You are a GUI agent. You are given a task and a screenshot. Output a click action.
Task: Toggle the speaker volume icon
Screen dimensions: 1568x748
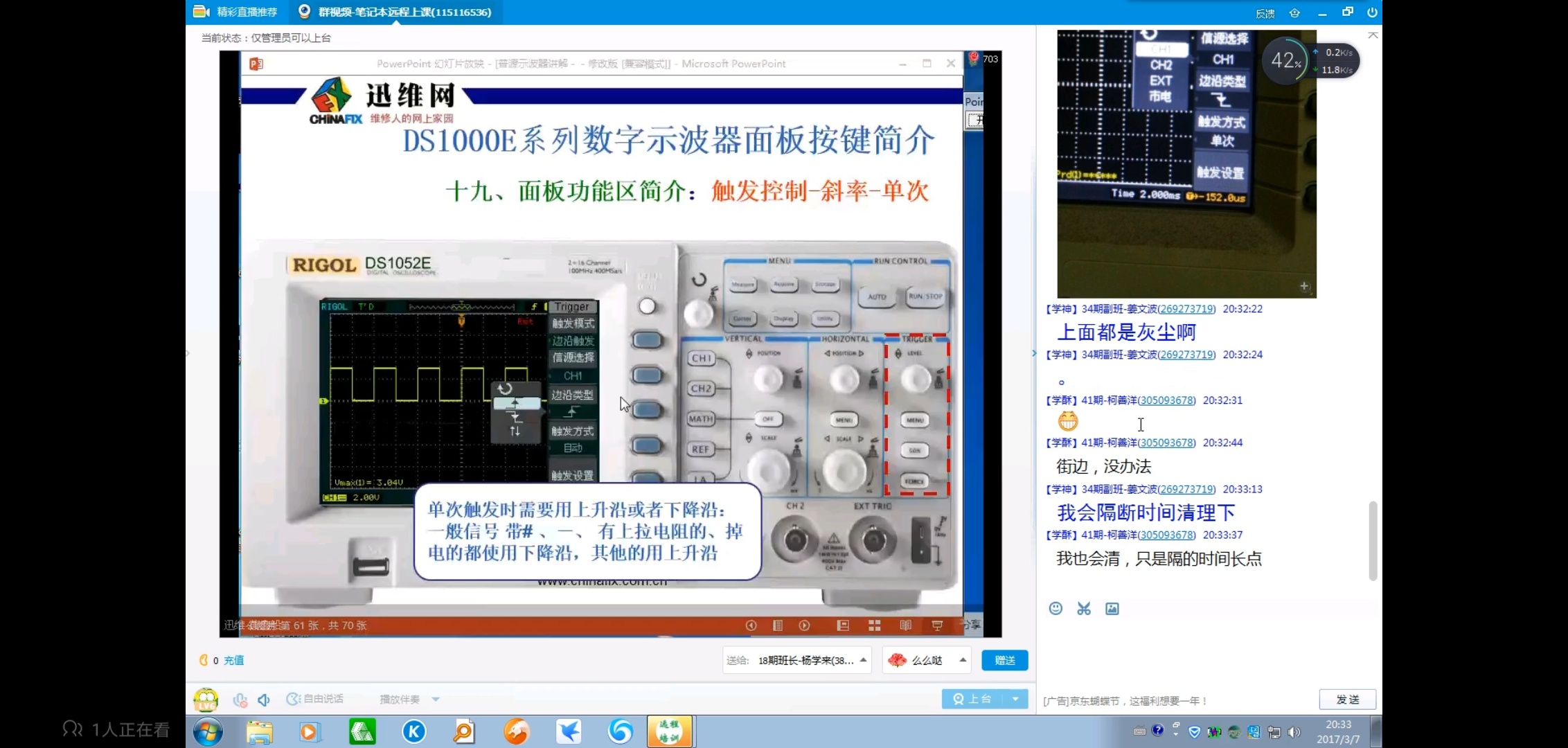coord(264,700)
